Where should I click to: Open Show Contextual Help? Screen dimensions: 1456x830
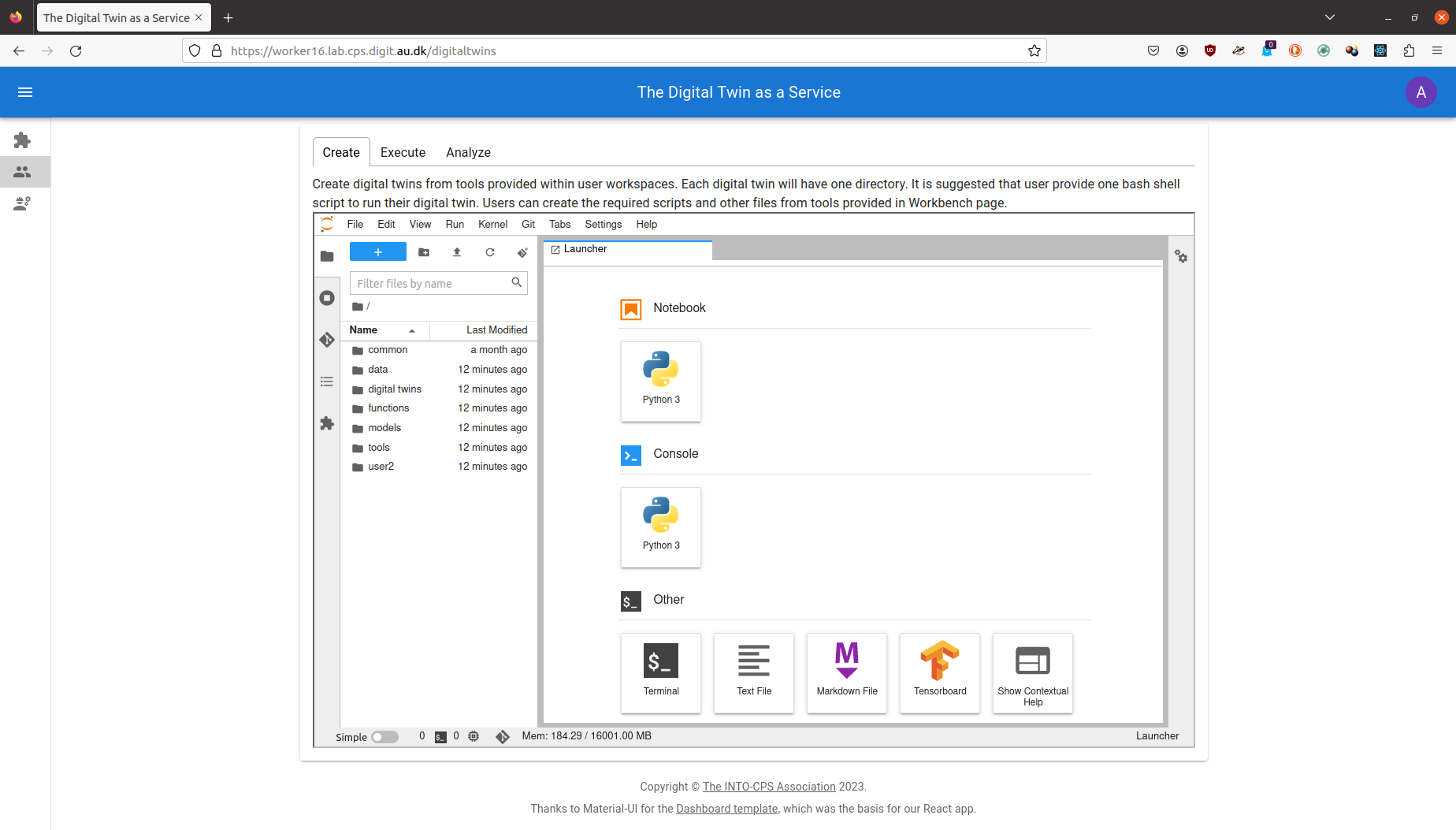coord(1033,673)
